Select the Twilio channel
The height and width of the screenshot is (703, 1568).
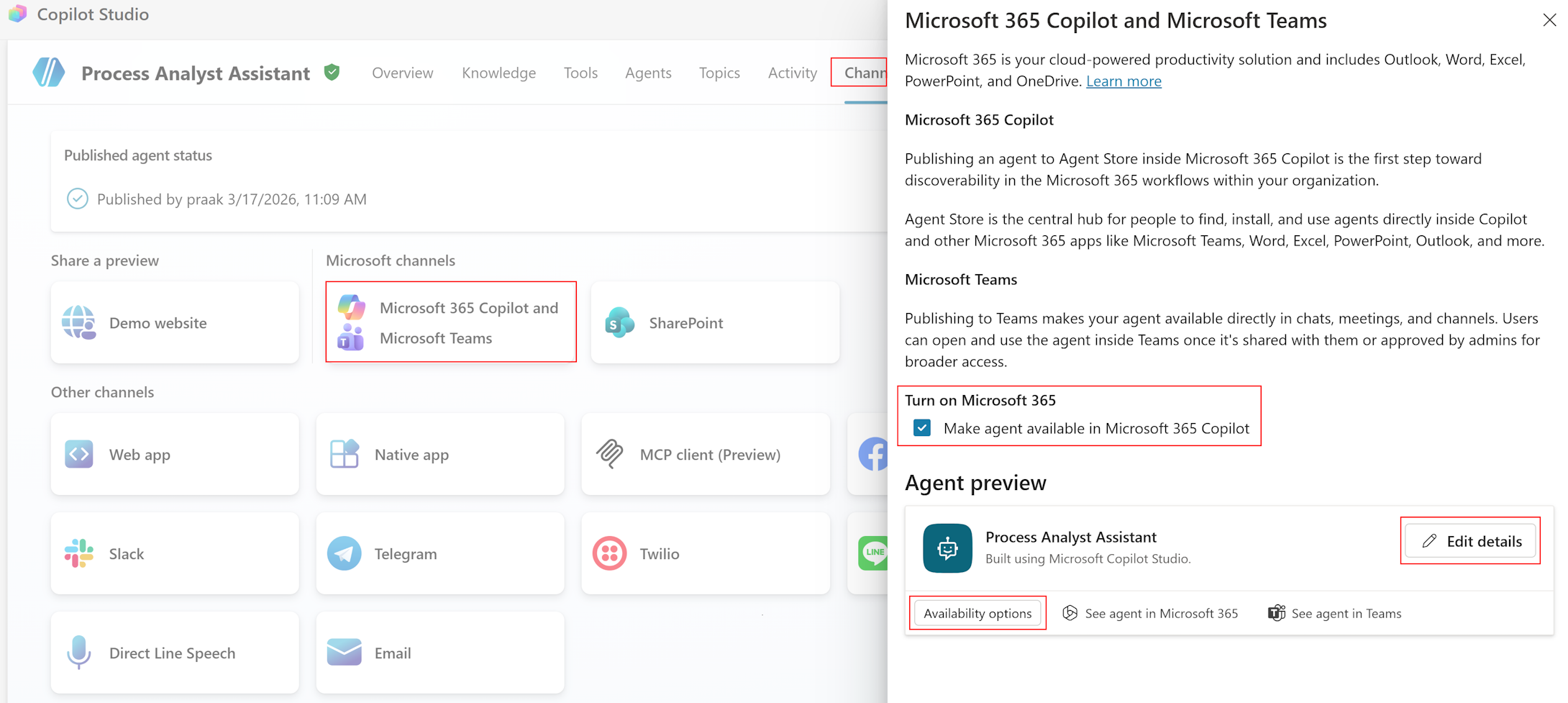tap(705, 553)
